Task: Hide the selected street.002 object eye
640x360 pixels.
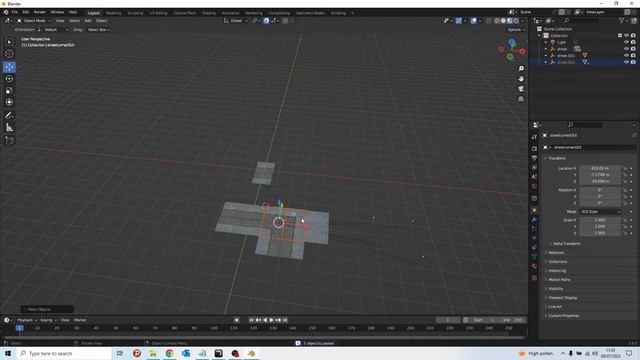Action: [x=626, y=62]
